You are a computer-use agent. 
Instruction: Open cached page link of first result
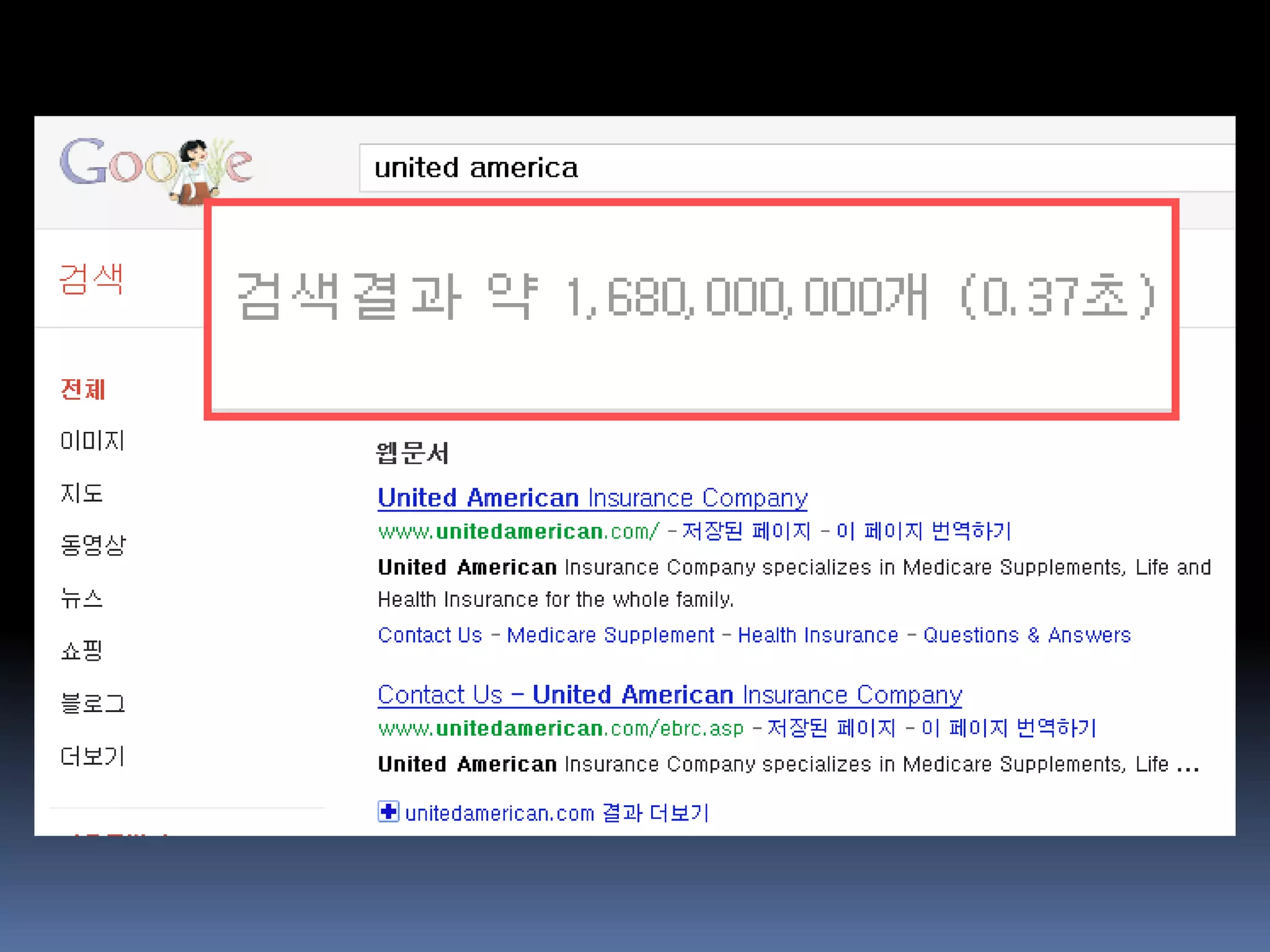pos(746,531)
